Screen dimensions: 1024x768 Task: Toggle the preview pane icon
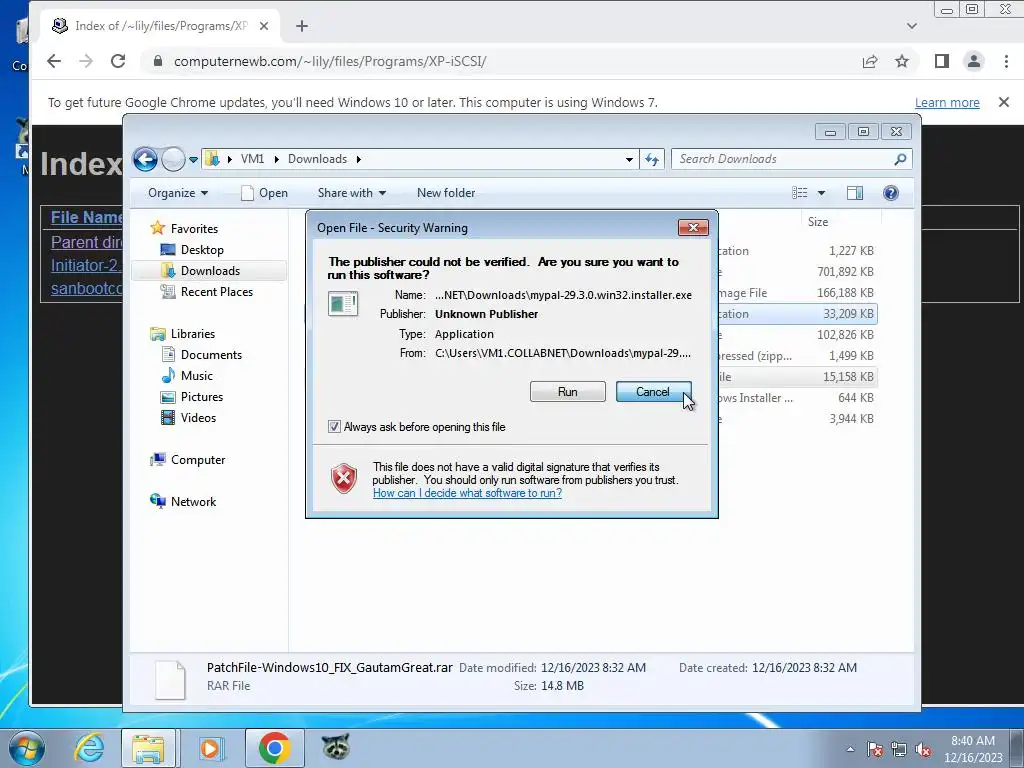(x=855, y=193)
